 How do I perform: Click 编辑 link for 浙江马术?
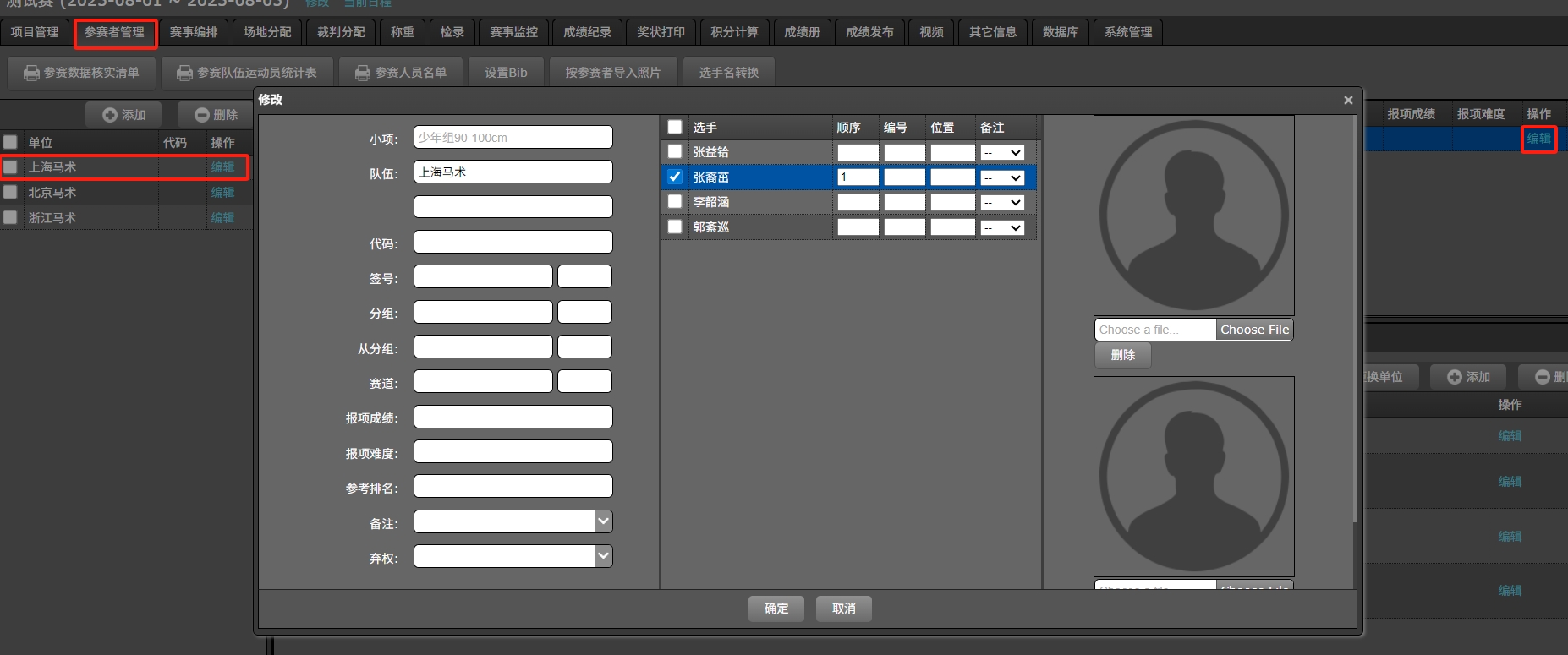click(222, 218)
